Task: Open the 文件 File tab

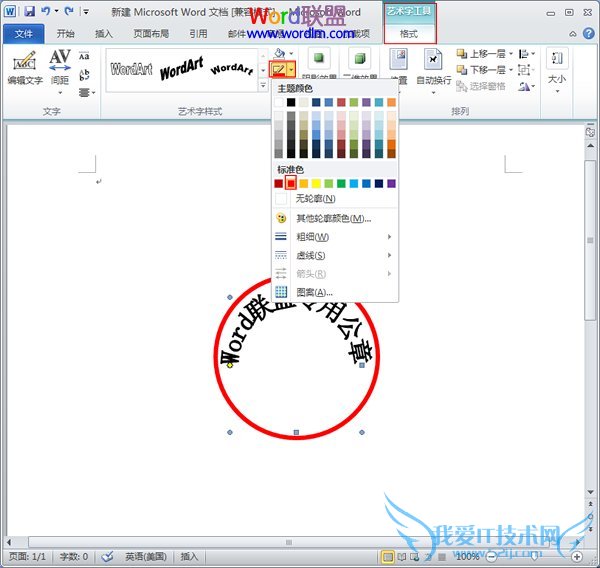Action: point(22,33)
